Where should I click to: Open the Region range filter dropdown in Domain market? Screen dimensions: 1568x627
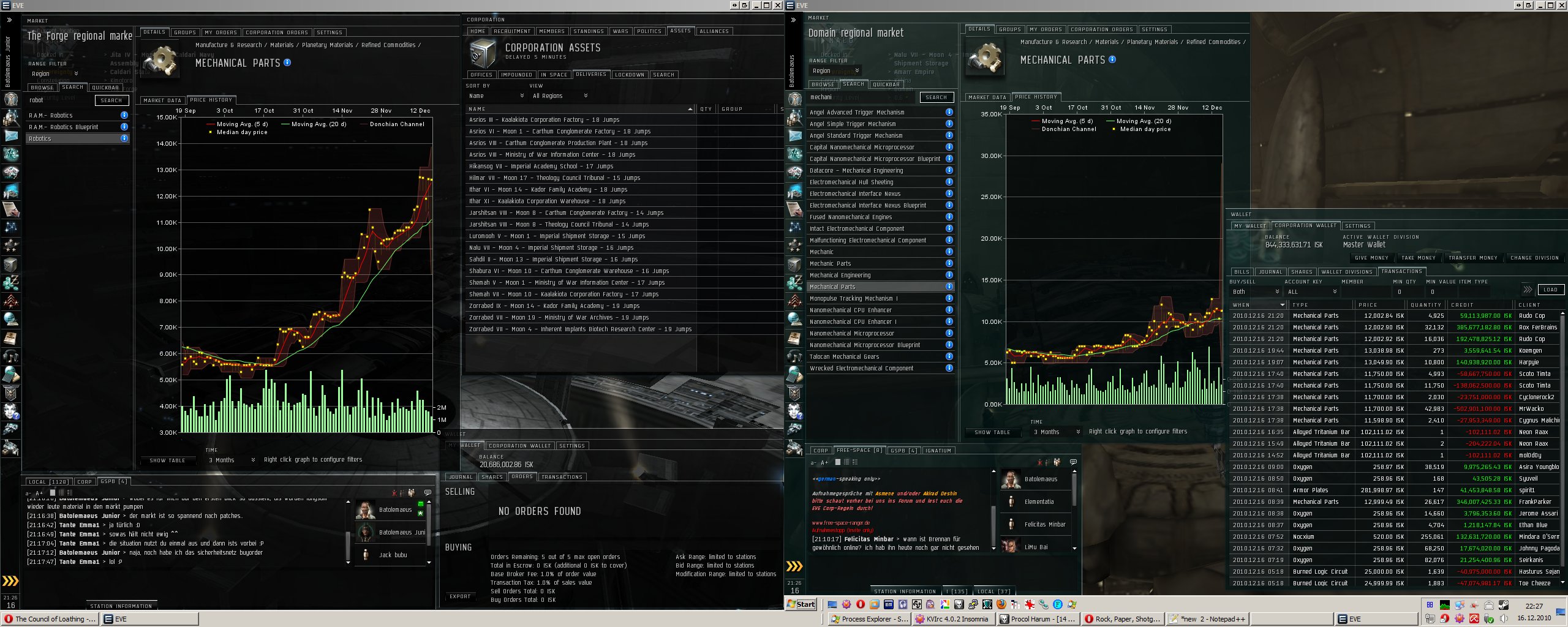click(x=836, y=70)
